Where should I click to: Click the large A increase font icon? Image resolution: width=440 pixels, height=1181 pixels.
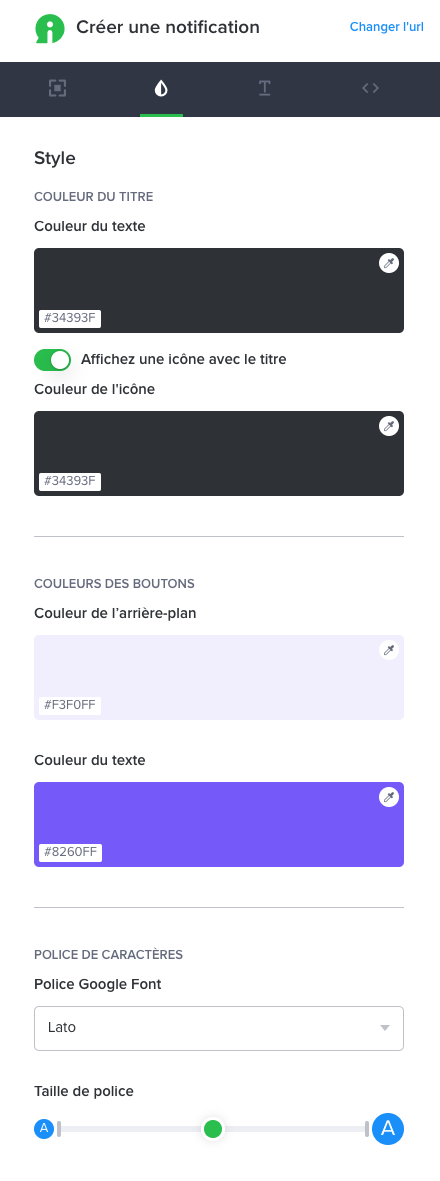tap(388, 1128)
